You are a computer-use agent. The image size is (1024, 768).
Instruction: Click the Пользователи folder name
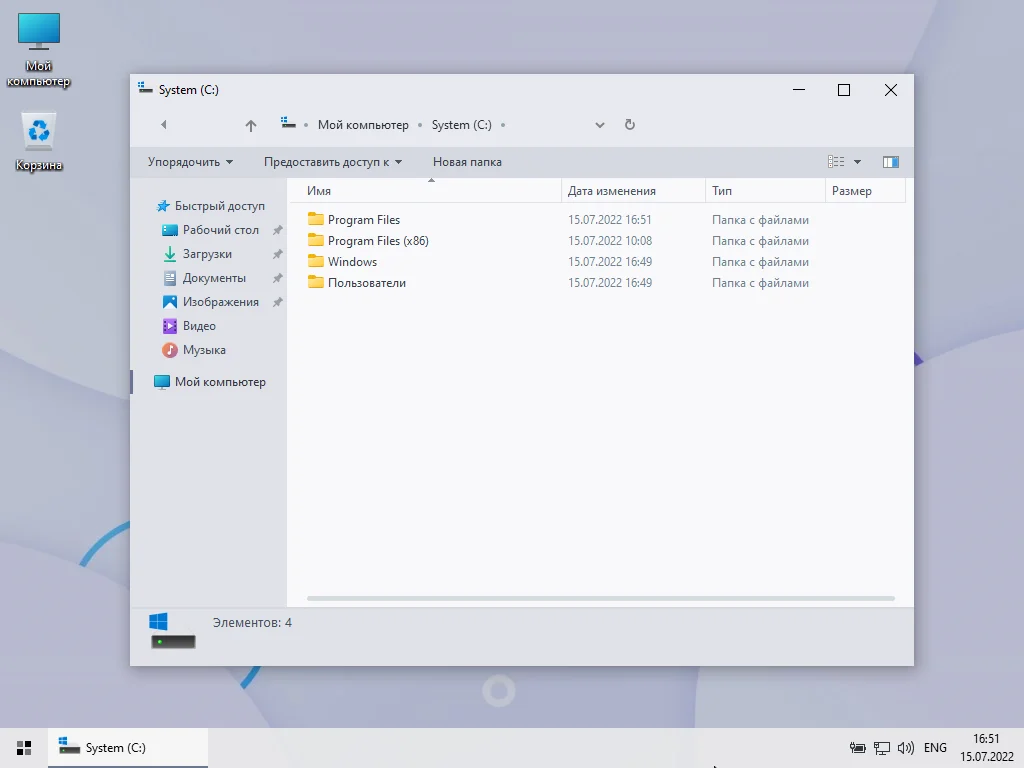click(x=367, y=283)
